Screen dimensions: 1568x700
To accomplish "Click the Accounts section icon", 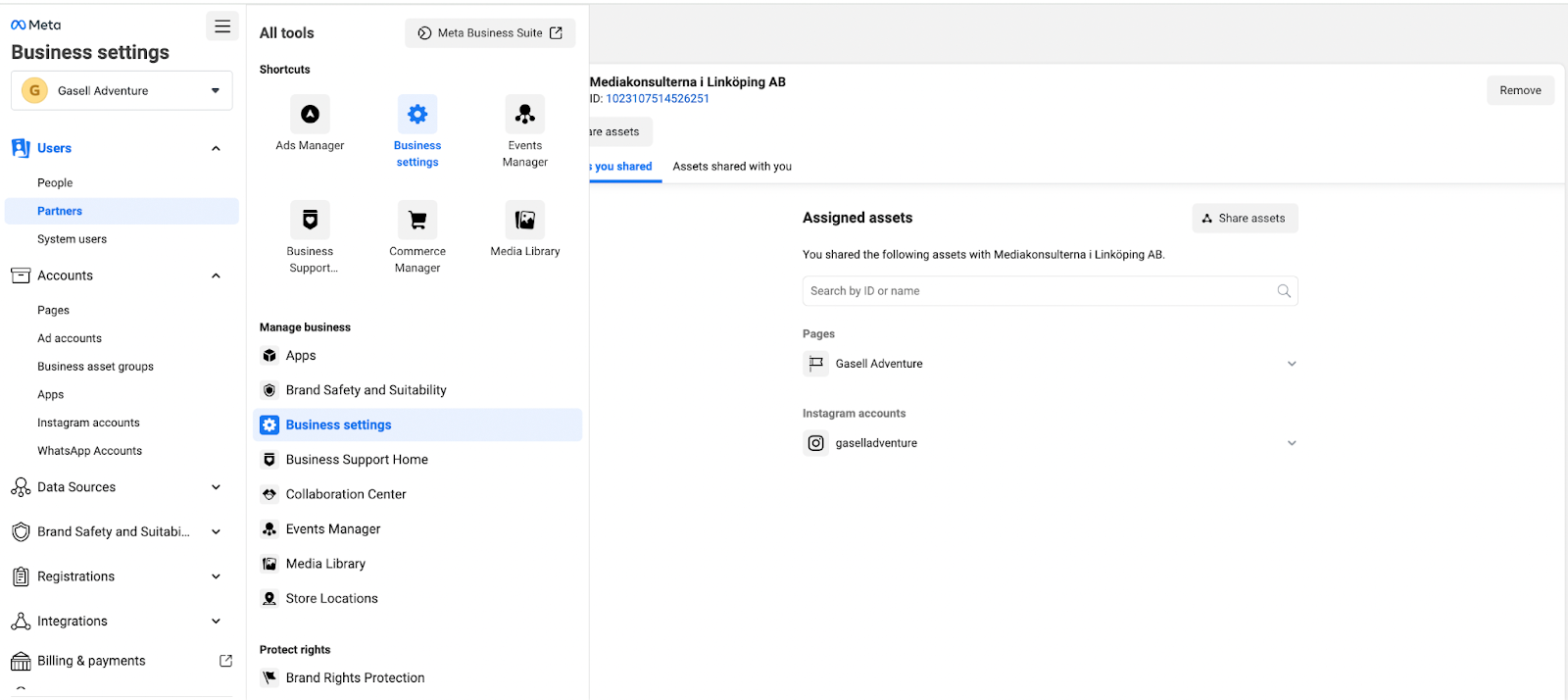I will [x=21, y=275].
